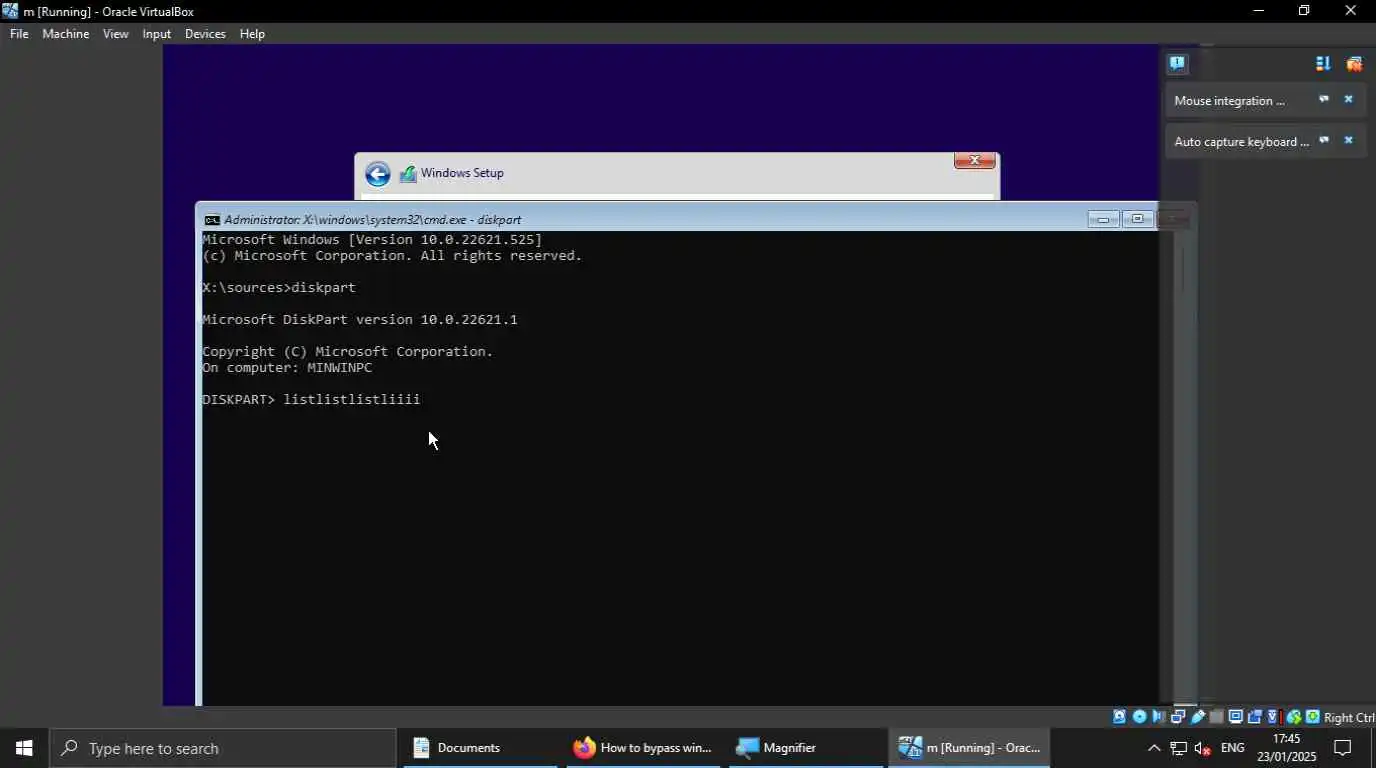Dismiss the Mouse integration notification

(x=1348, y=99)
